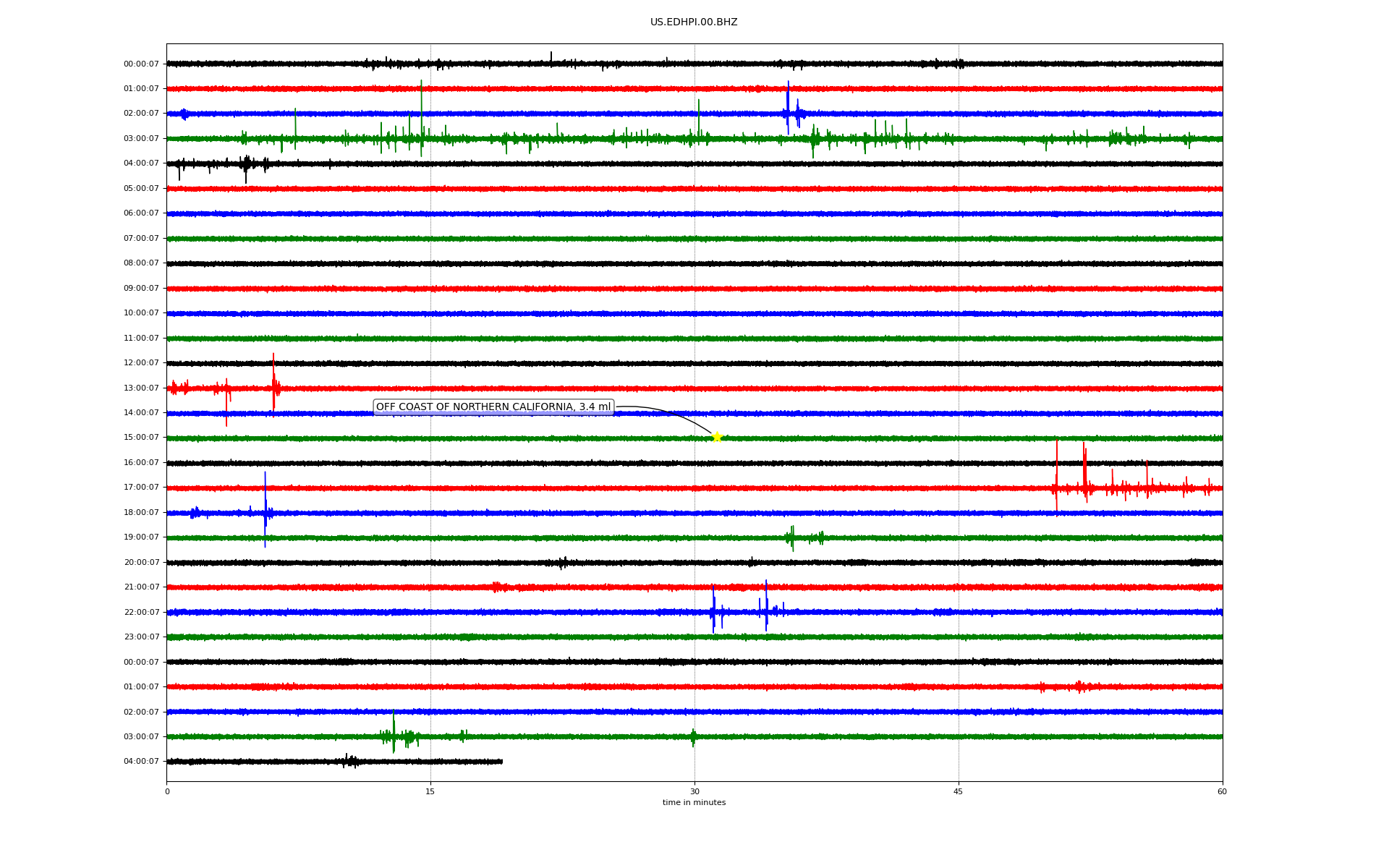
Task: Click the 07:00:07 green trace label
Action: pyautogui.click(x=141, y=239)
